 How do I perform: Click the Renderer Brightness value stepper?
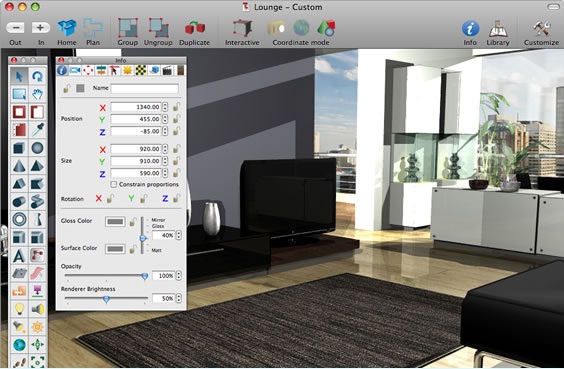click(x=179, y=299)
